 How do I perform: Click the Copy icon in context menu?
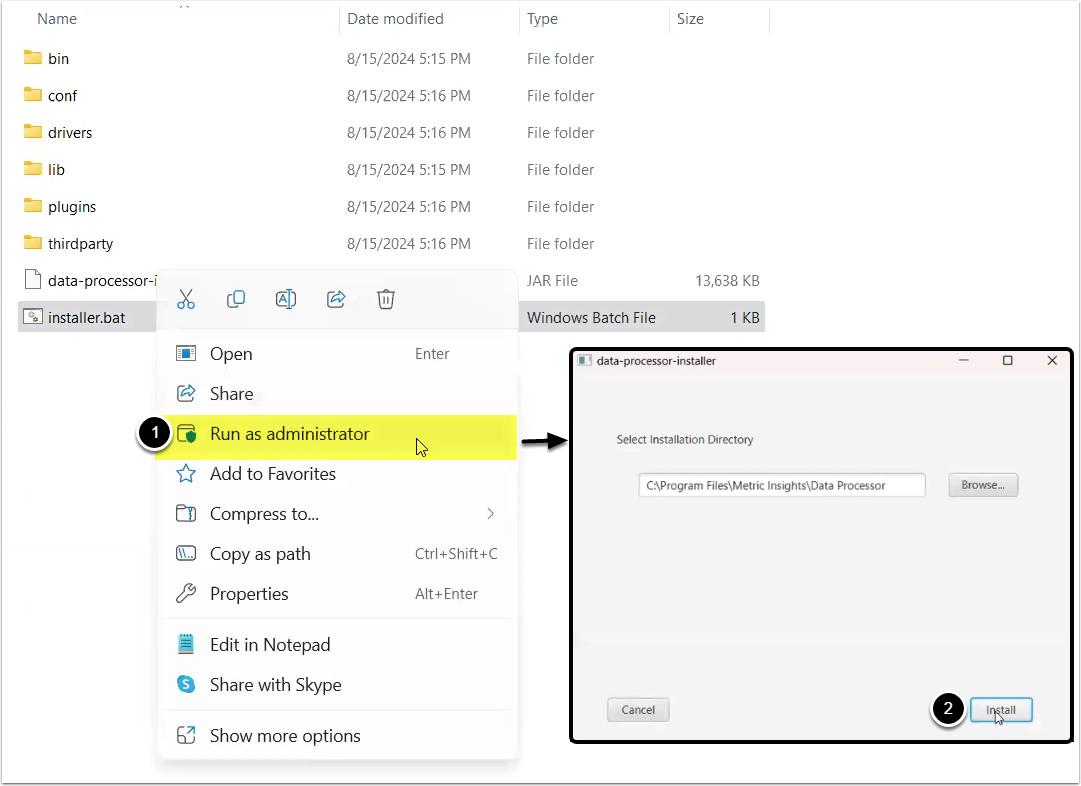coord(236,299)
